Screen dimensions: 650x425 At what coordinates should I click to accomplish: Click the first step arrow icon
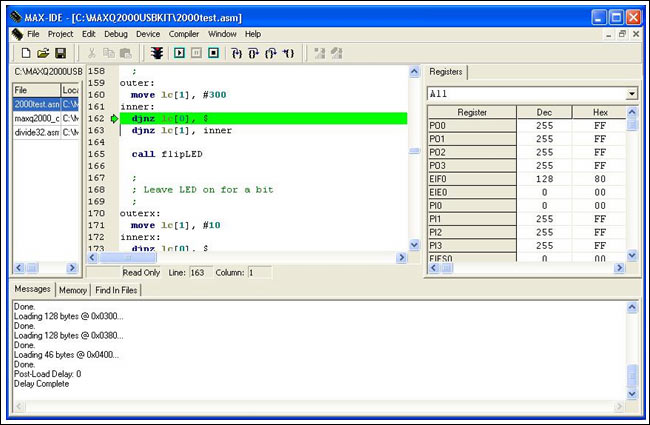235,52
